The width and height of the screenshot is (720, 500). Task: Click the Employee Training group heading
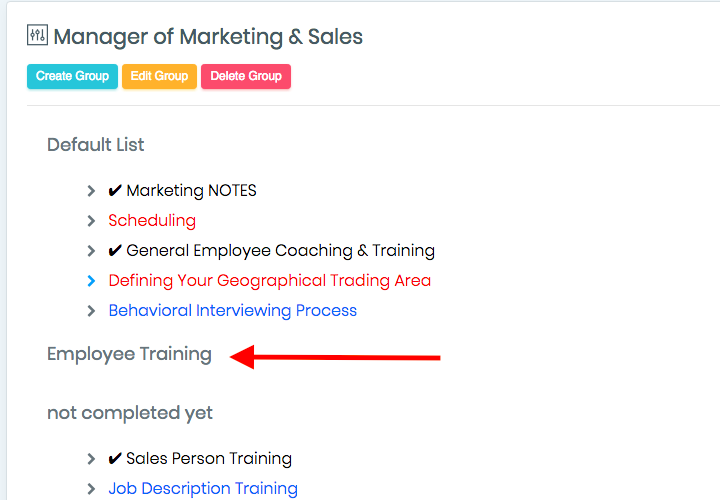point(129,354)
